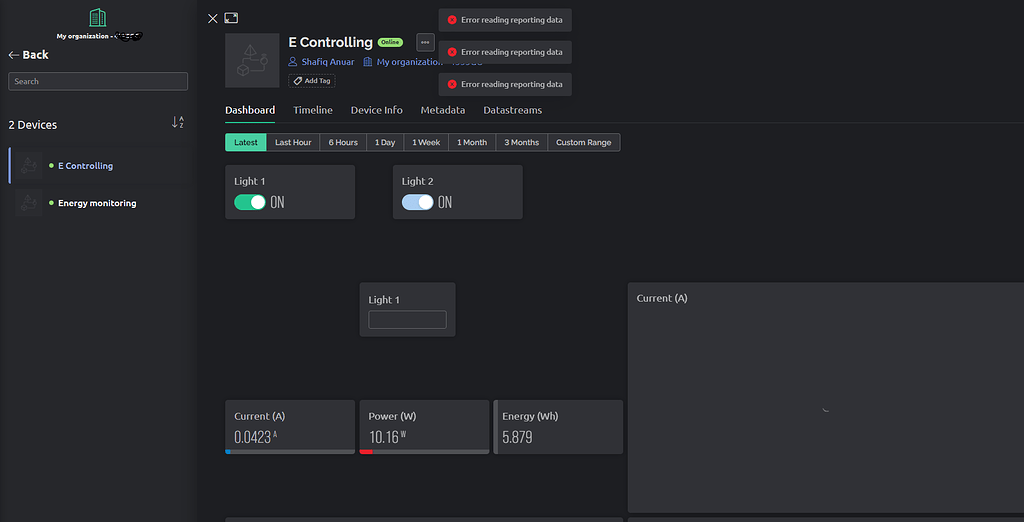Close the device panel with X

coord(212,18)
